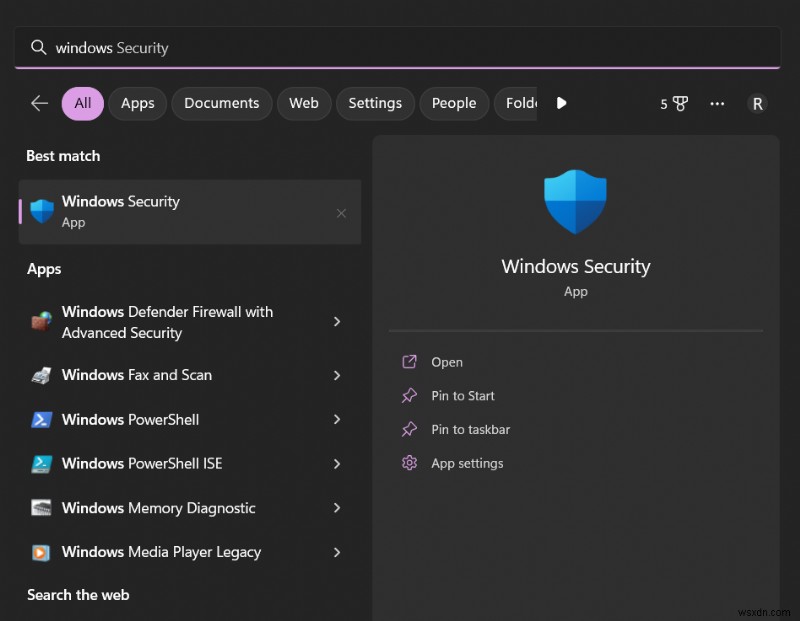Click the Windows Media Player Legacy icon
This screenshot has width=800, height=621.
41,553
